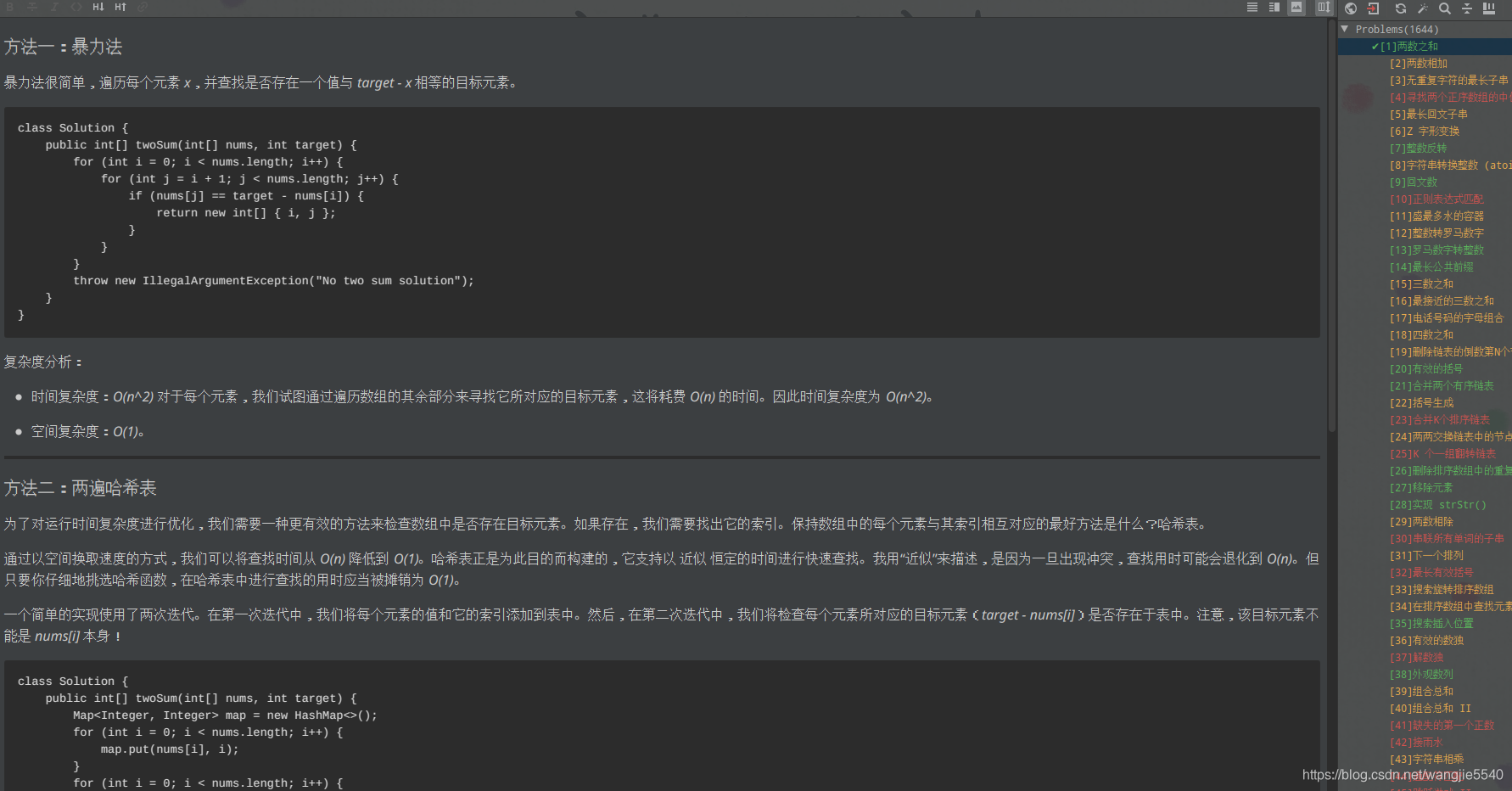This screenshot has height=791, width=1512.
Task: Select problem [15]三数之和
Action: [x=1421, y=284]
